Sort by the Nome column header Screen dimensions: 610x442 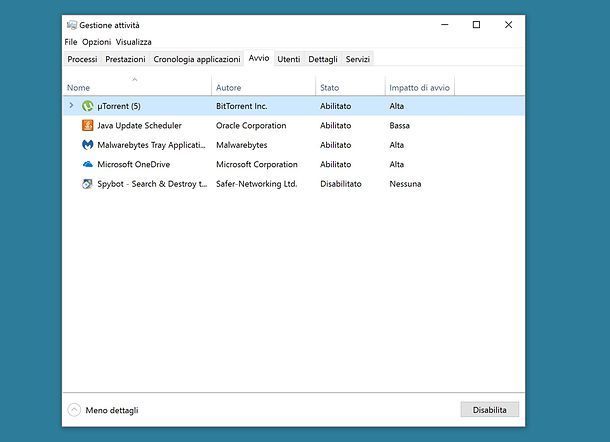pos(137,86)
